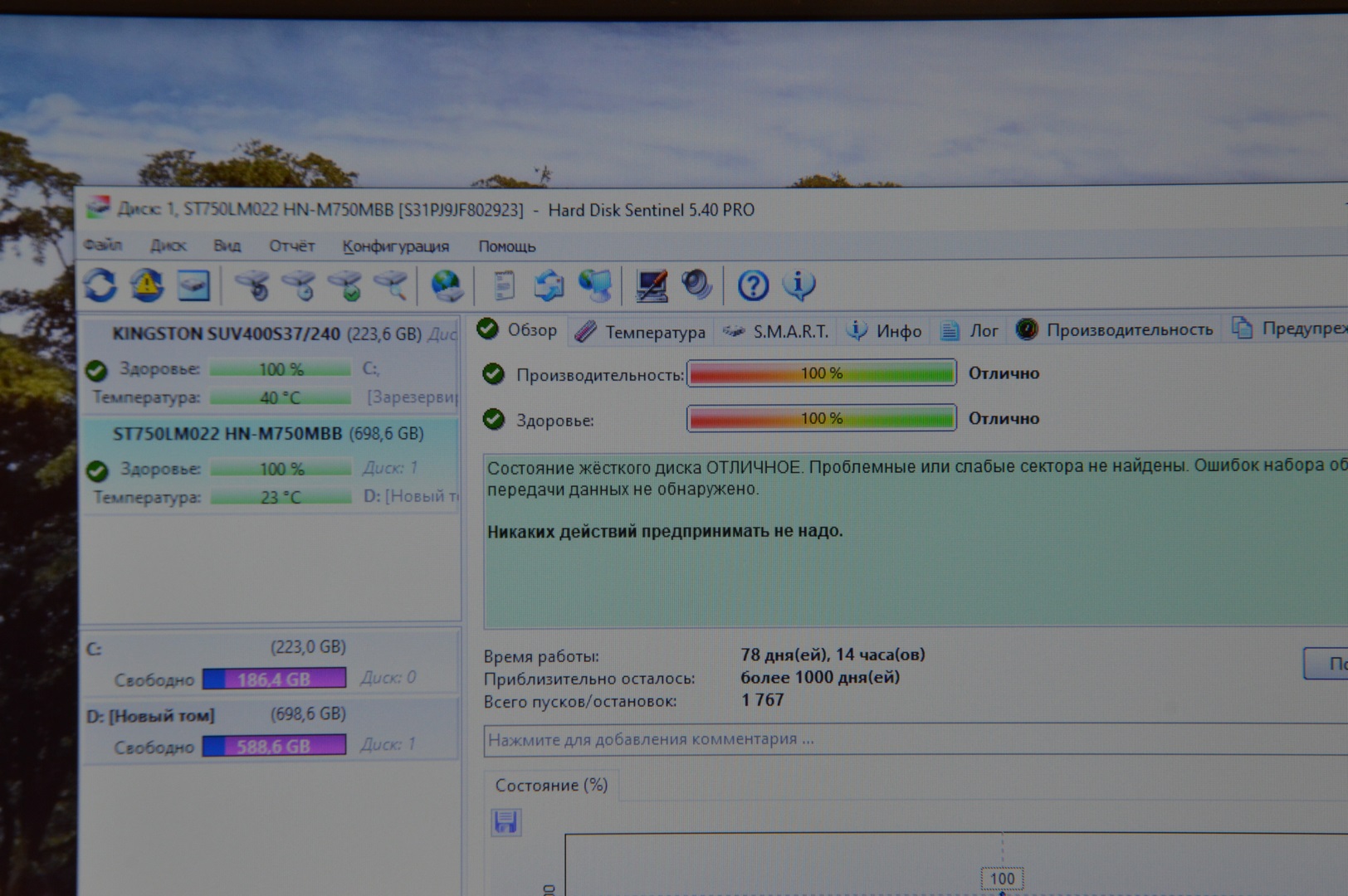The height and width of the screenshot is (896, 1348).
Task: Select the KINGSTON SUV400S37/240 disk
Action: pos(226,334)
